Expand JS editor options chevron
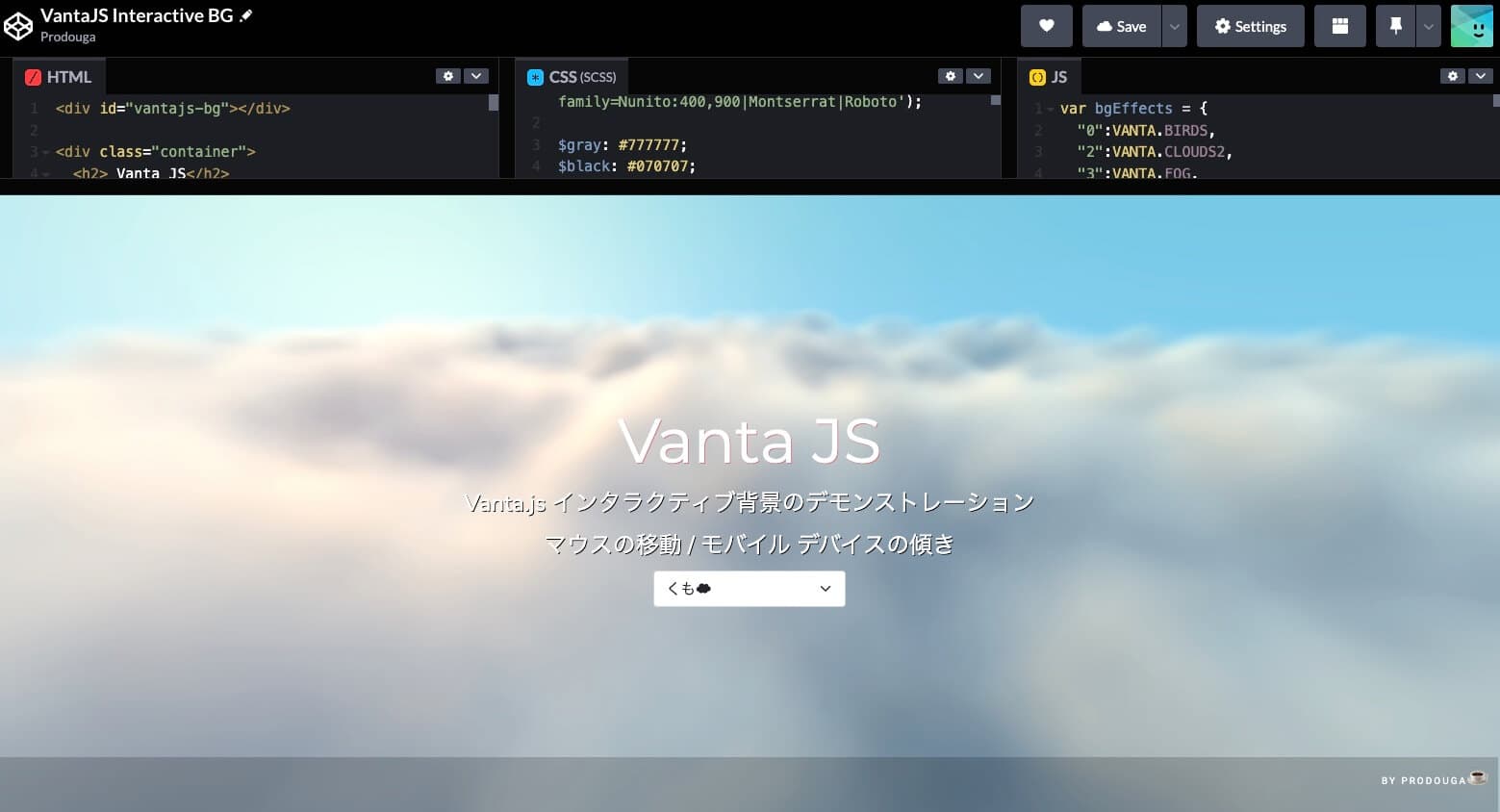The width and height of the screenshot is (1500, 812). tap(1481, 76)
